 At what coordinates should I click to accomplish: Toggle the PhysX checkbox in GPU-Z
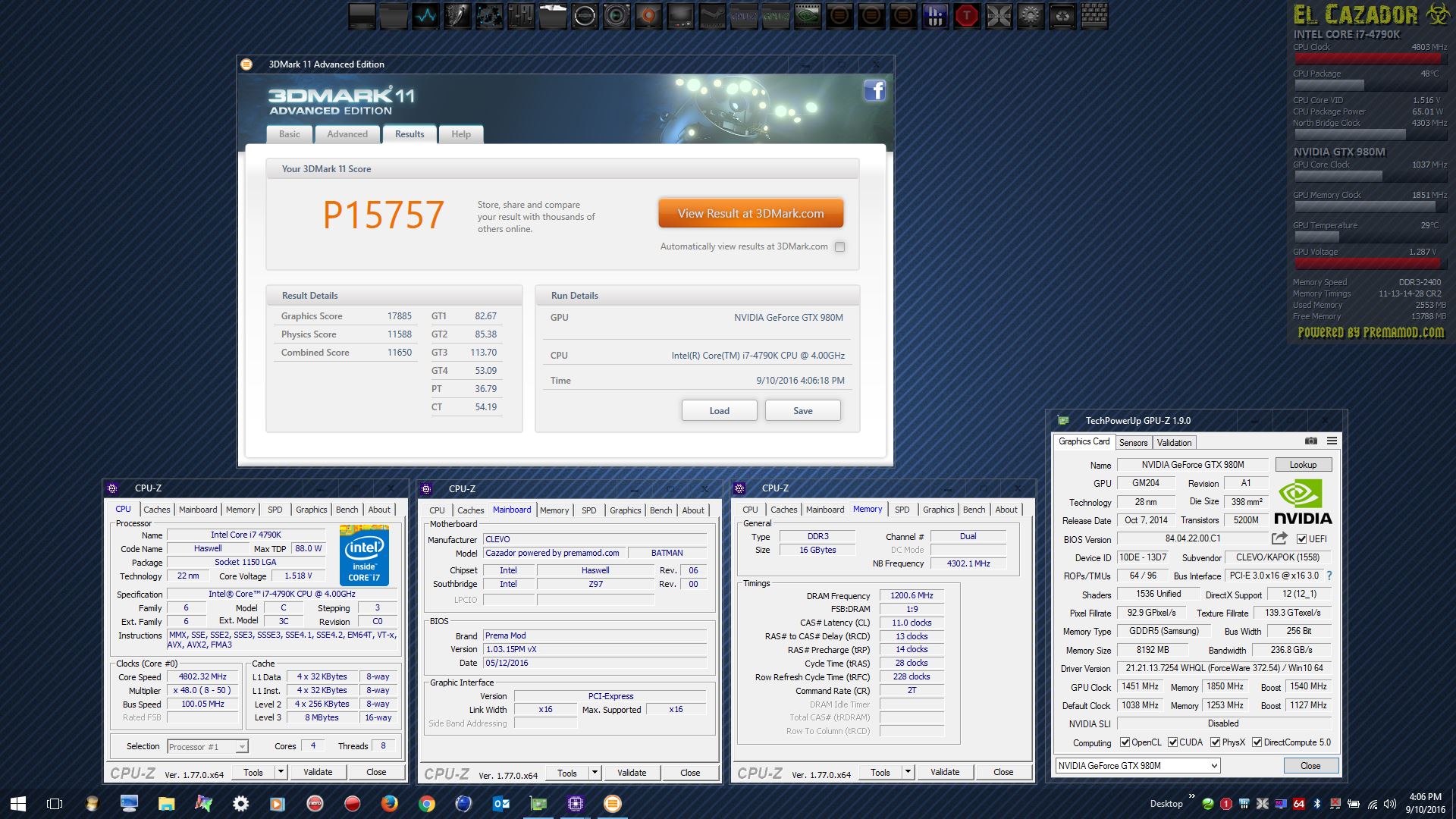(1216, 742)
